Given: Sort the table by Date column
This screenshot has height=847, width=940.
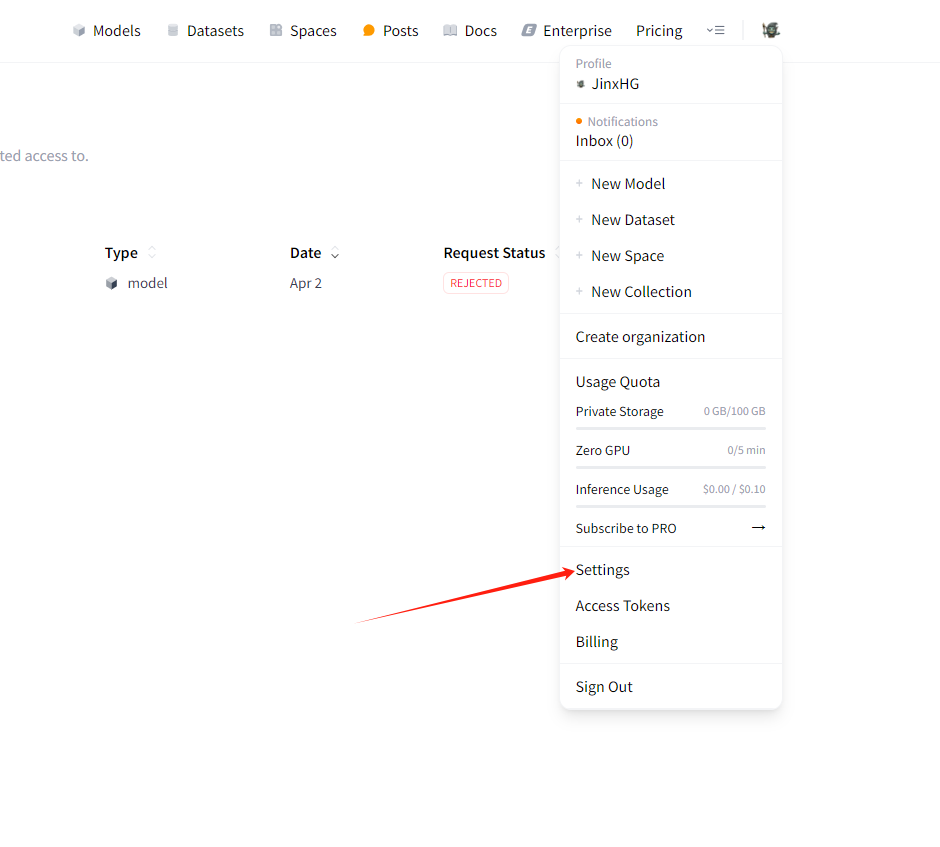Looking at the screenshot, I should [x=335, y=253].
